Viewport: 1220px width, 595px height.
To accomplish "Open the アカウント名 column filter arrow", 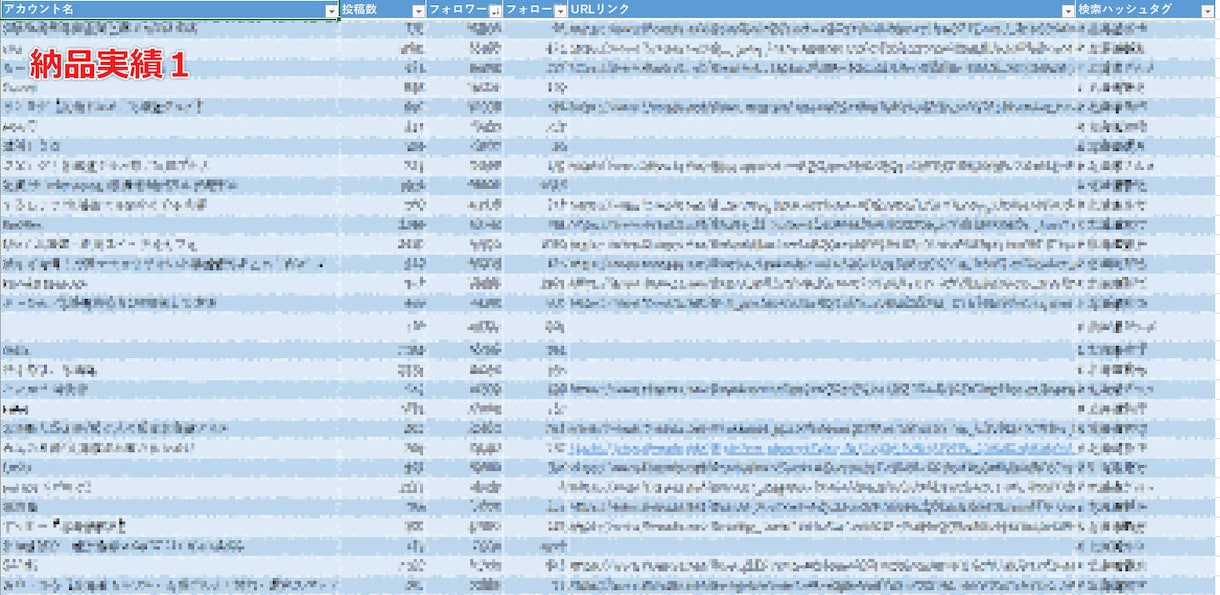I will tap(332, 10).
